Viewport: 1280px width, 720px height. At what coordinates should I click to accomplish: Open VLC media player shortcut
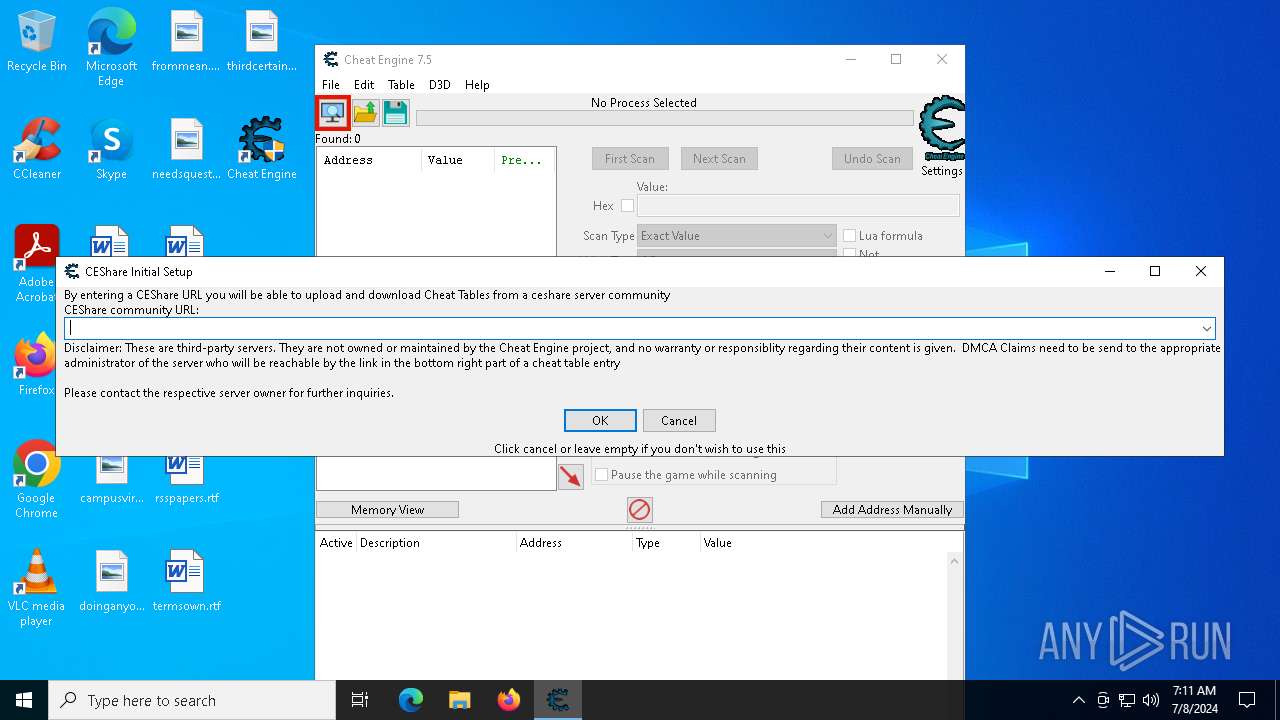pyautogui.click(x=37, y=588)
